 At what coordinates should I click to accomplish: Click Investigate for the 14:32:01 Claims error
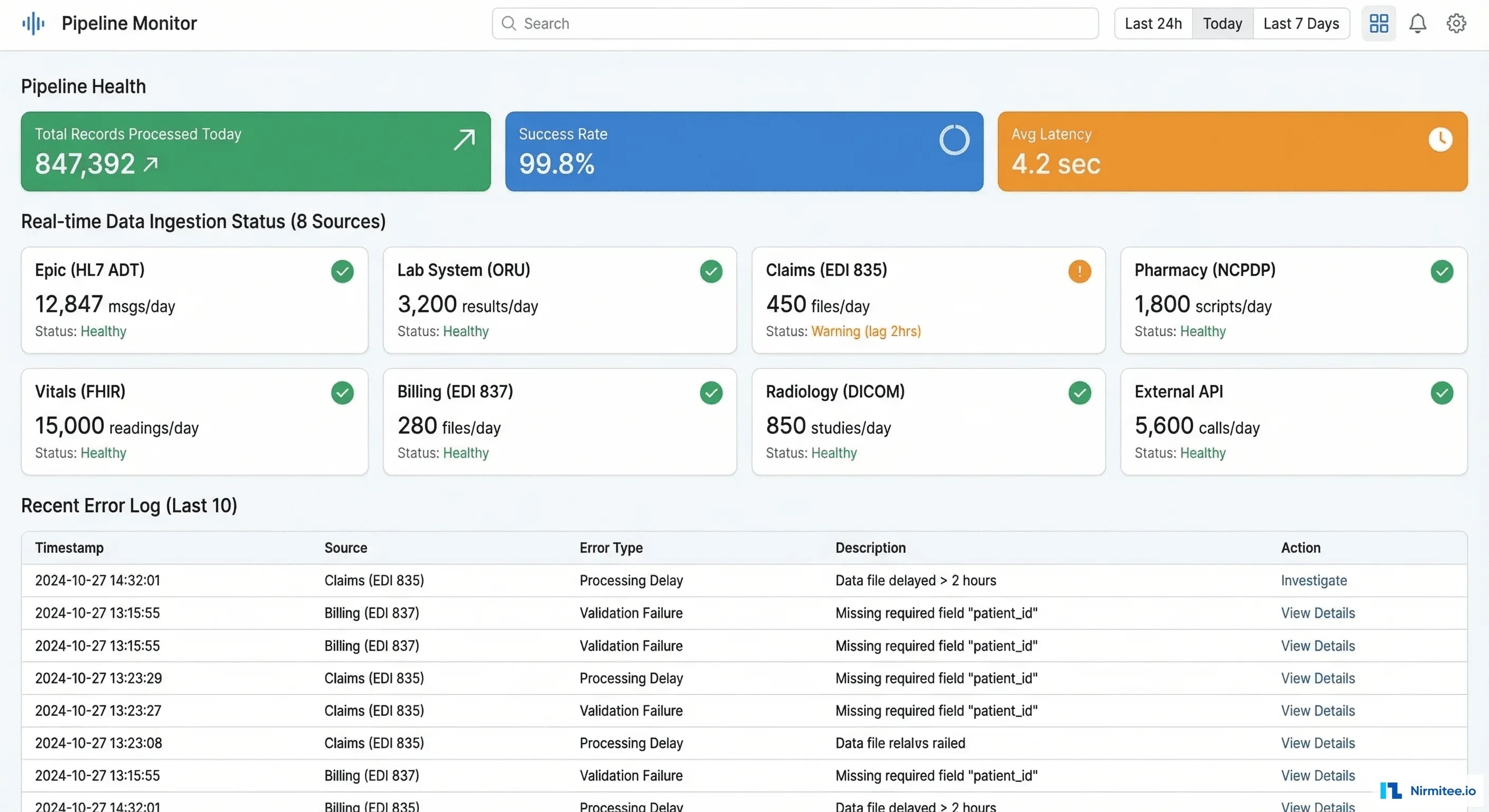coord(1313,580)
